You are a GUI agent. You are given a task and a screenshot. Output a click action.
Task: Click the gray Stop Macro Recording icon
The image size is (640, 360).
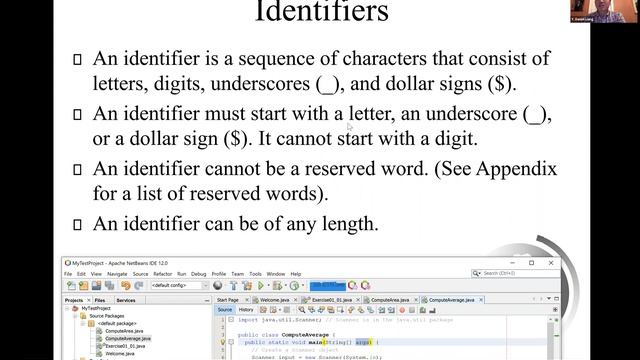(x=412, y=310)
